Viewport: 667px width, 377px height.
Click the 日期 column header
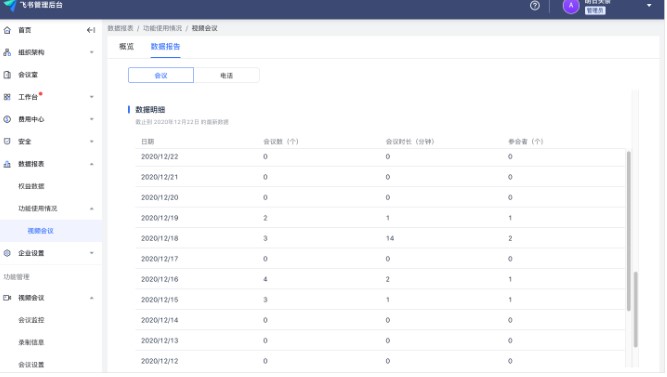pyautogui.click(x=148, y=142)
